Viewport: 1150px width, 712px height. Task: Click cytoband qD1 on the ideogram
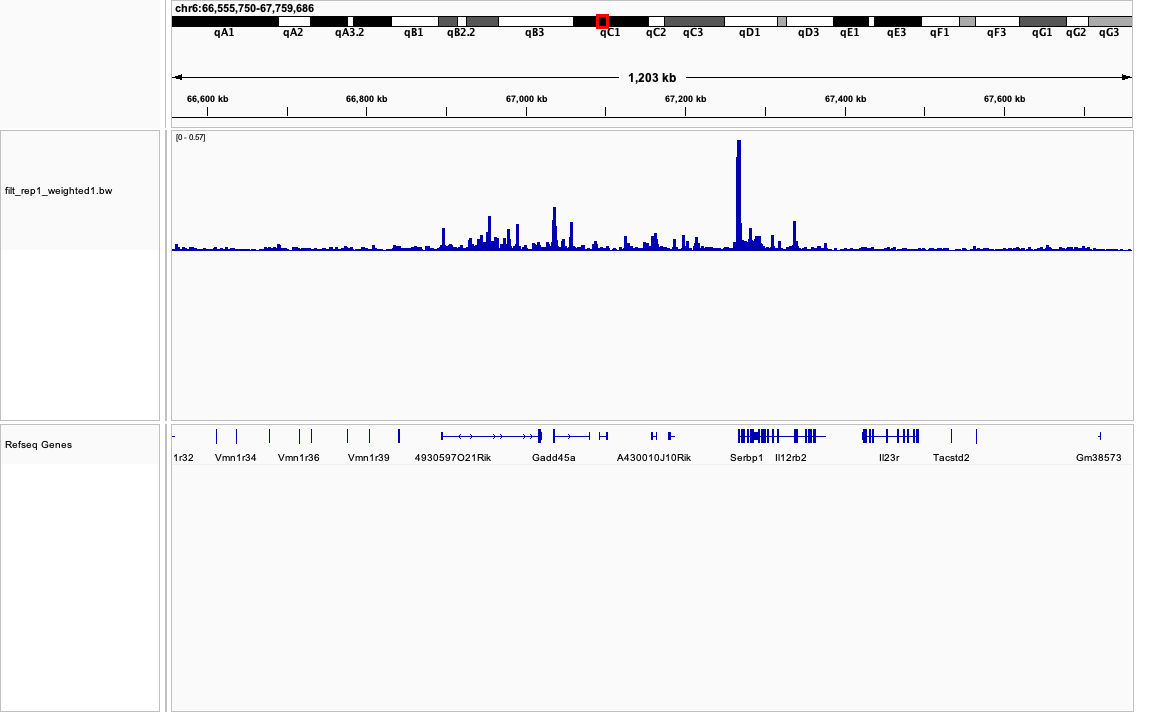(749, 21)
